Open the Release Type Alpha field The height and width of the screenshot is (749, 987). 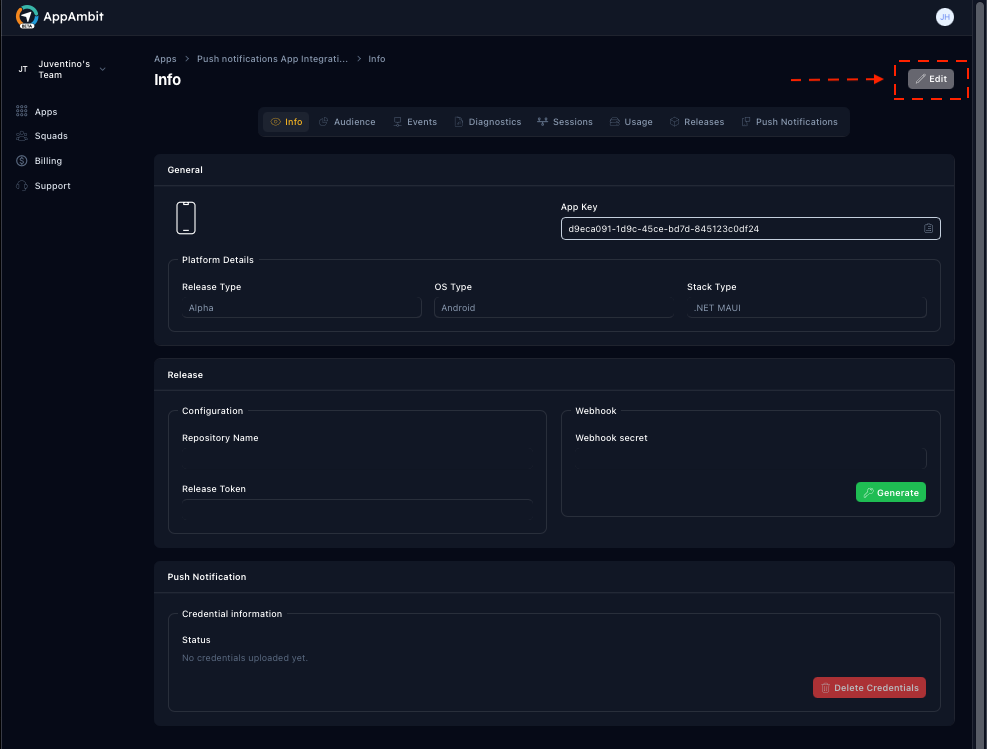point(301,308)
